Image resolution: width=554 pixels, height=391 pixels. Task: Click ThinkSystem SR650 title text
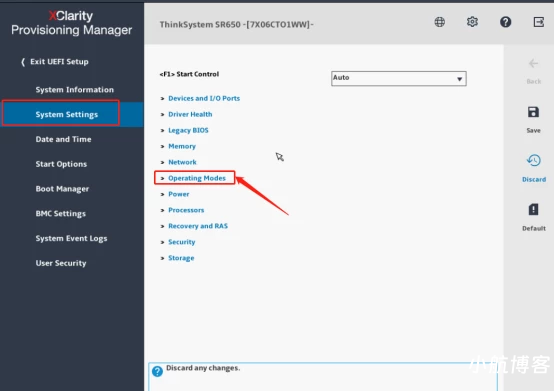pyautogui.click(x=236, y=24)
